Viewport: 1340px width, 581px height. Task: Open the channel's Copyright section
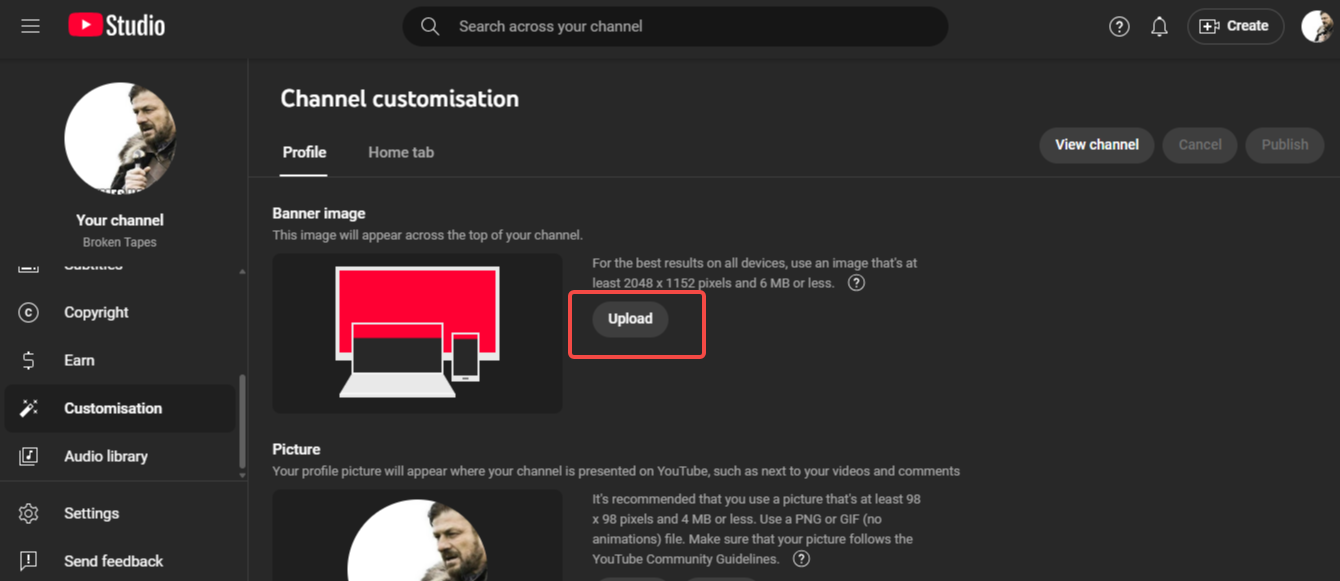coord(96,312)
